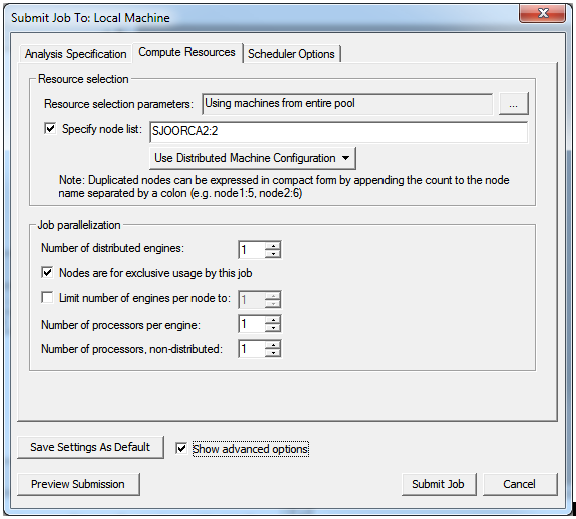This screenshot has width=576, height=519.
Task: Uncheck Show advanced options
Action: (x=181, y=448)
